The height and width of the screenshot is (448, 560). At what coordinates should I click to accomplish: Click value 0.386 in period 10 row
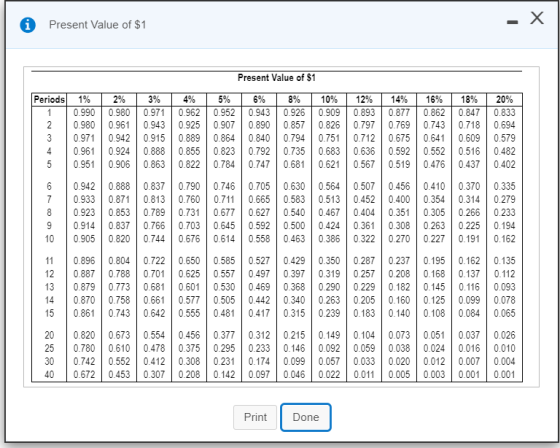tap(329, 239)
